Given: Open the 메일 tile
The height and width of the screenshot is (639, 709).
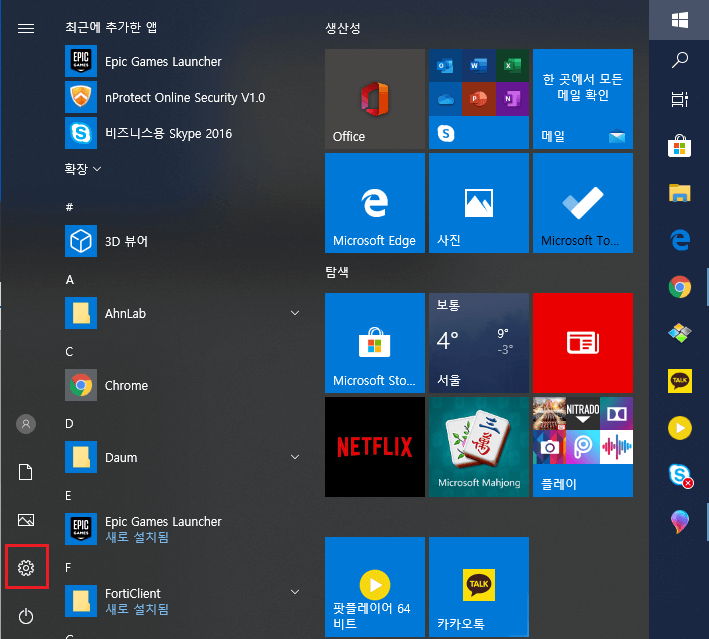Looking at the screenshot, I should 583,99.
